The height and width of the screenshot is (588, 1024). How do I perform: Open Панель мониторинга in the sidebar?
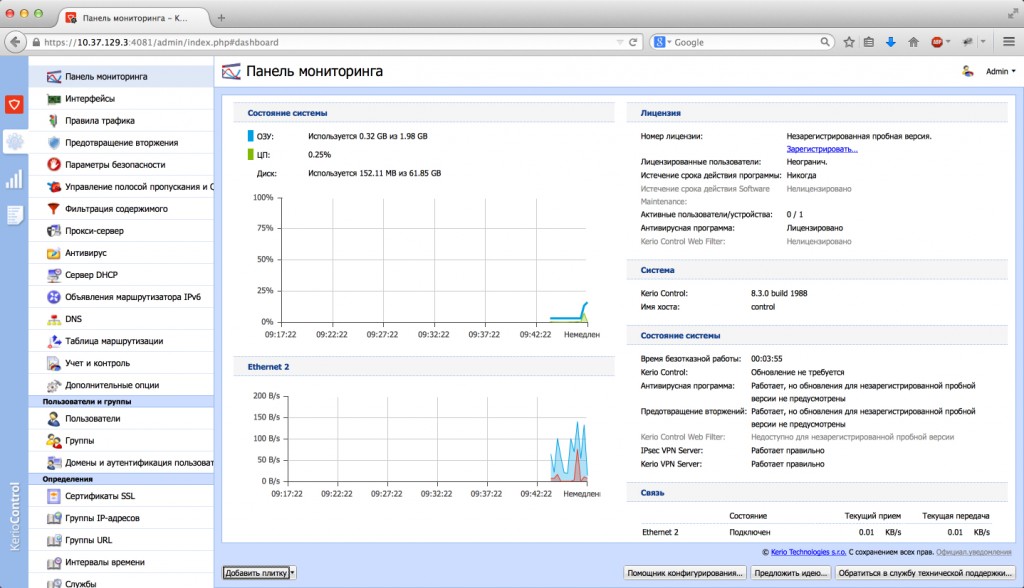point(121,76)
